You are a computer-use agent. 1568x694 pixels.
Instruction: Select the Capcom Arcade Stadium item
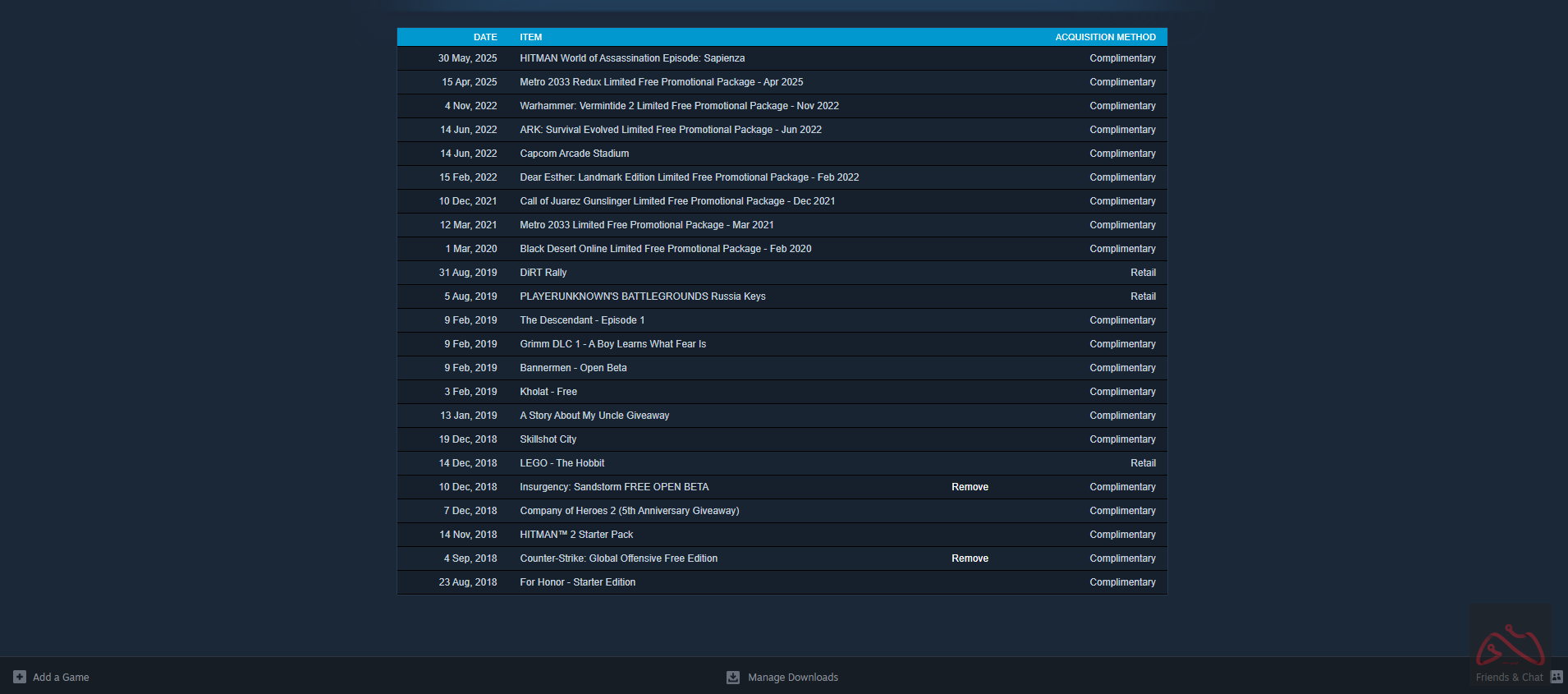point(574,154)
